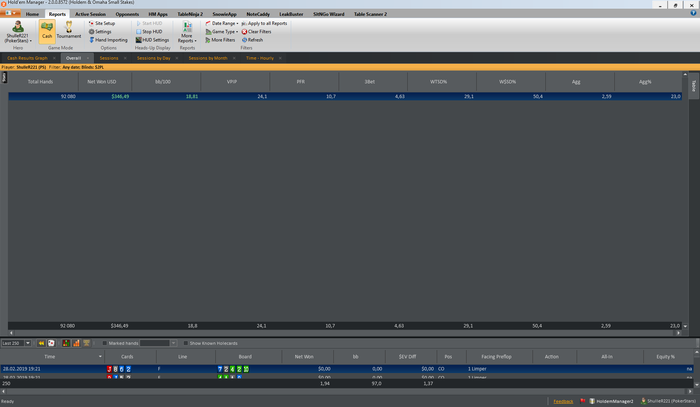Click Clear Filters
Screen dimensions: 700x407
click(x=257, y=32)
